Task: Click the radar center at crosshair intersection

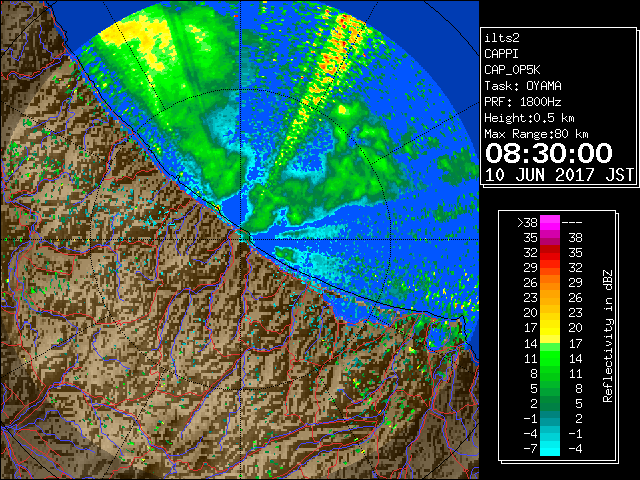Action: (241, 239)
